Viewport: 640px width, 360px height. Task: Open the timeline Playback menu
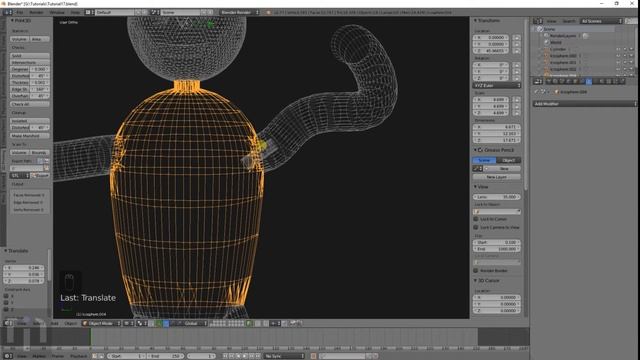point(79,356)
